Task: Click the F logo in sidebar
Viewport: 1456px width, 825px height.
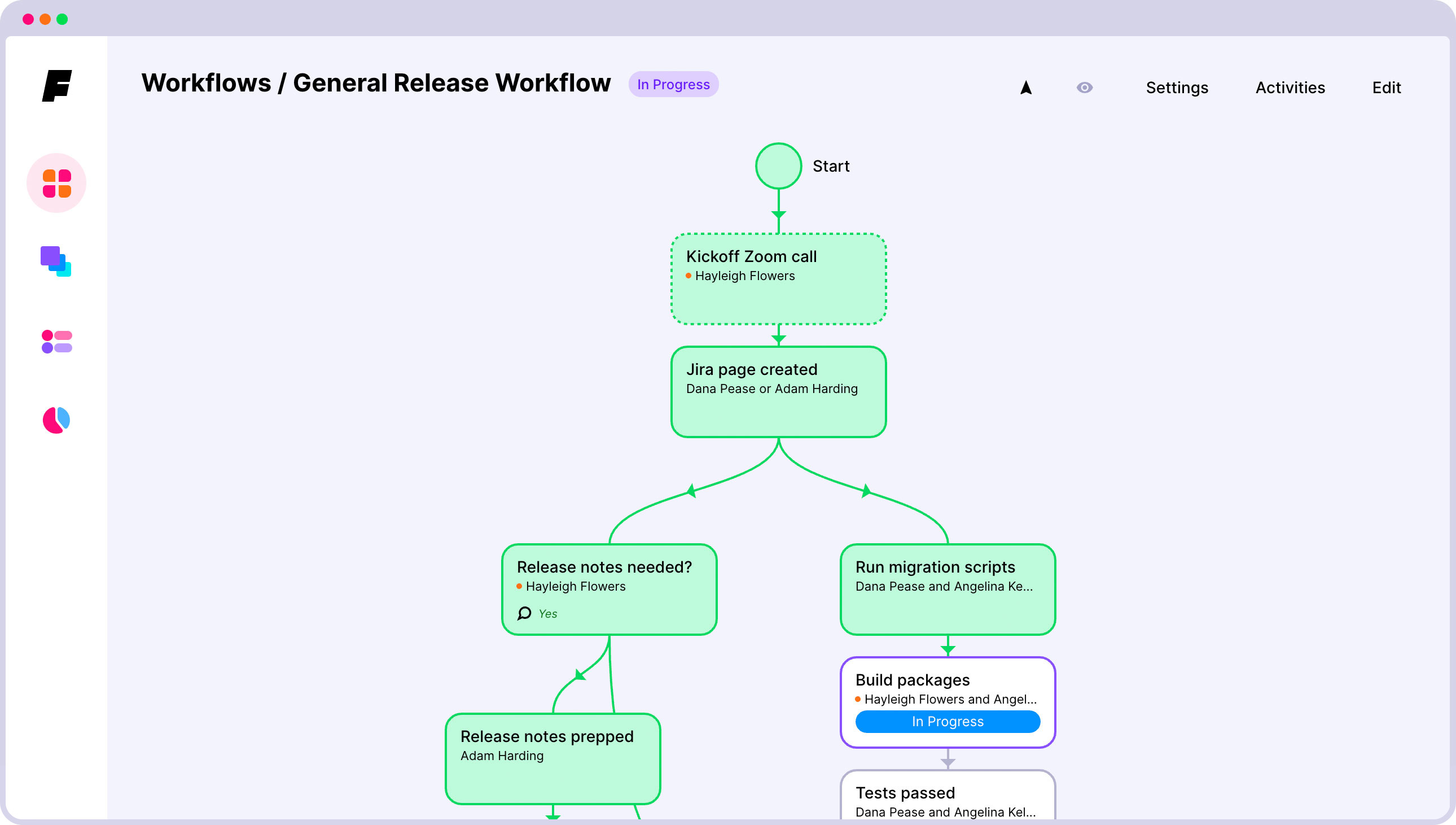Action: coord(57,86)
